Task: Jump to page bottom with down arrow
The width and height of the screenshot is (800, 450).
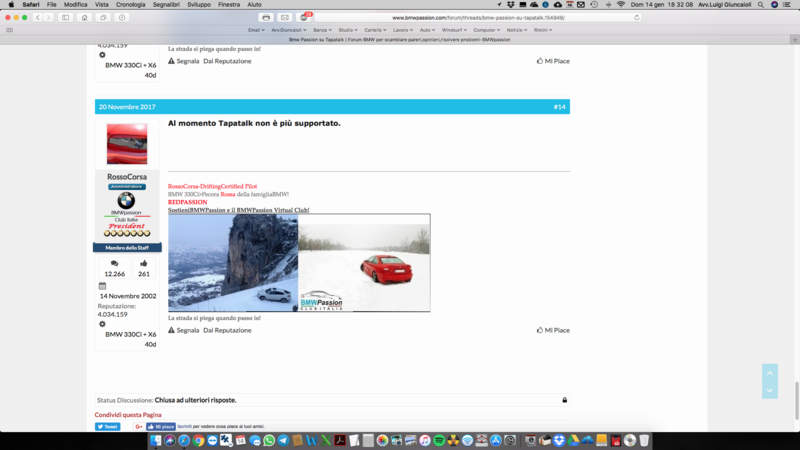Action: click(770, 390)
